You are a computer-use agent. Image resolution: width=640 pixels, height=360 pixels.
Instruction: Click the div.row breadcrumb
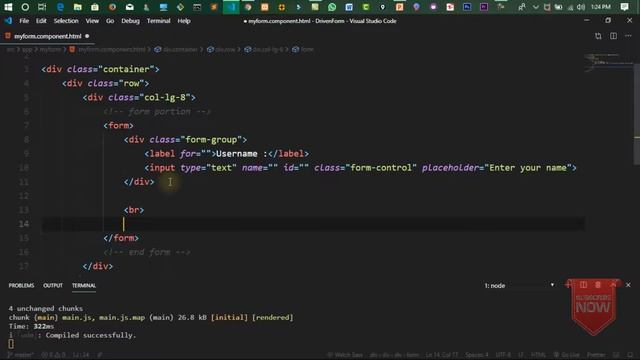tap(221, 49)
